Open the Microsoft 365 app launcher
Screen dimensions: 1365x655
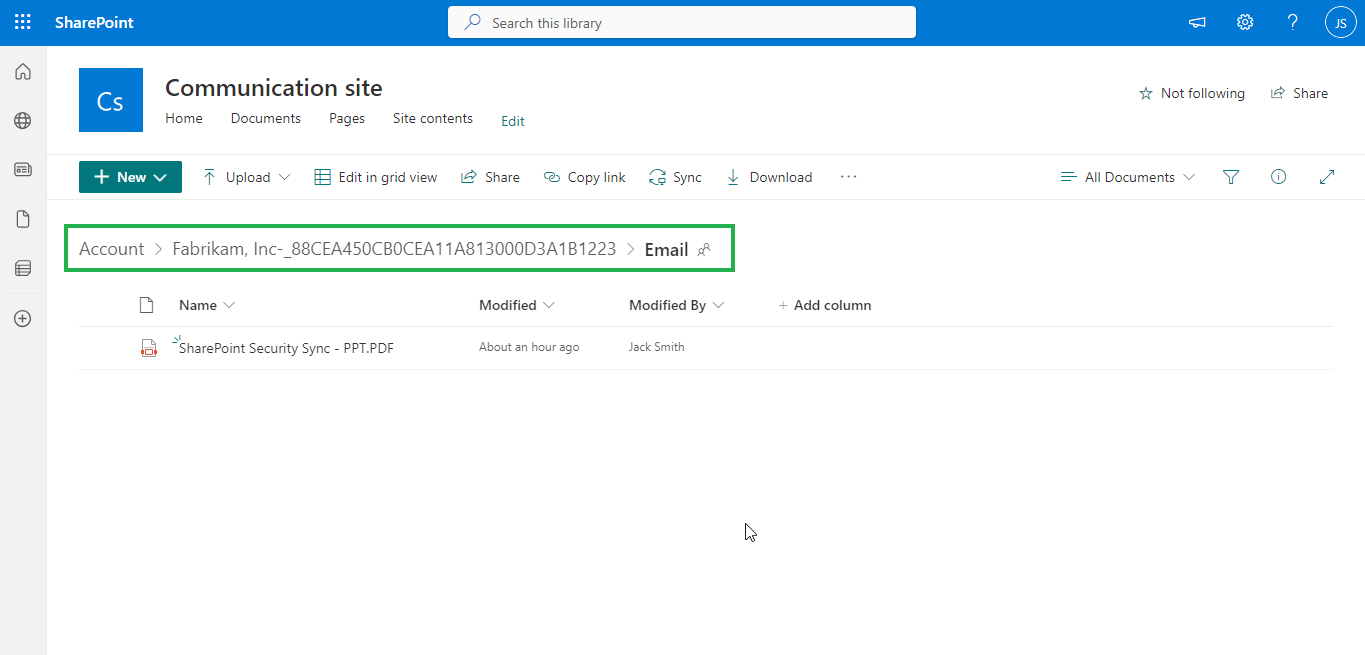(22, 21)
